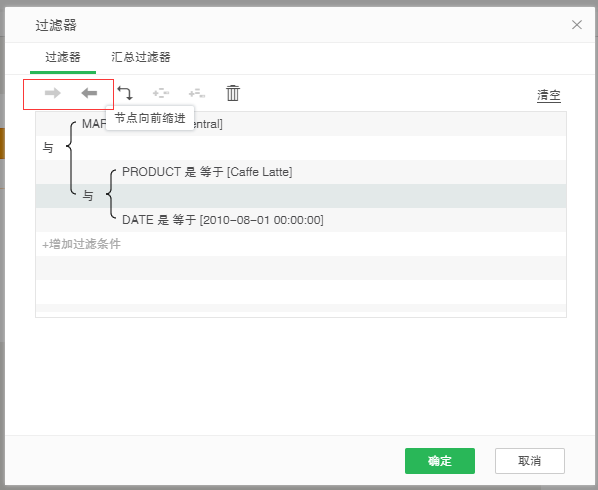Screen dimensions: 598x490
Task: Confirm with the green 确定 button
Action: [x=440, y=461]
